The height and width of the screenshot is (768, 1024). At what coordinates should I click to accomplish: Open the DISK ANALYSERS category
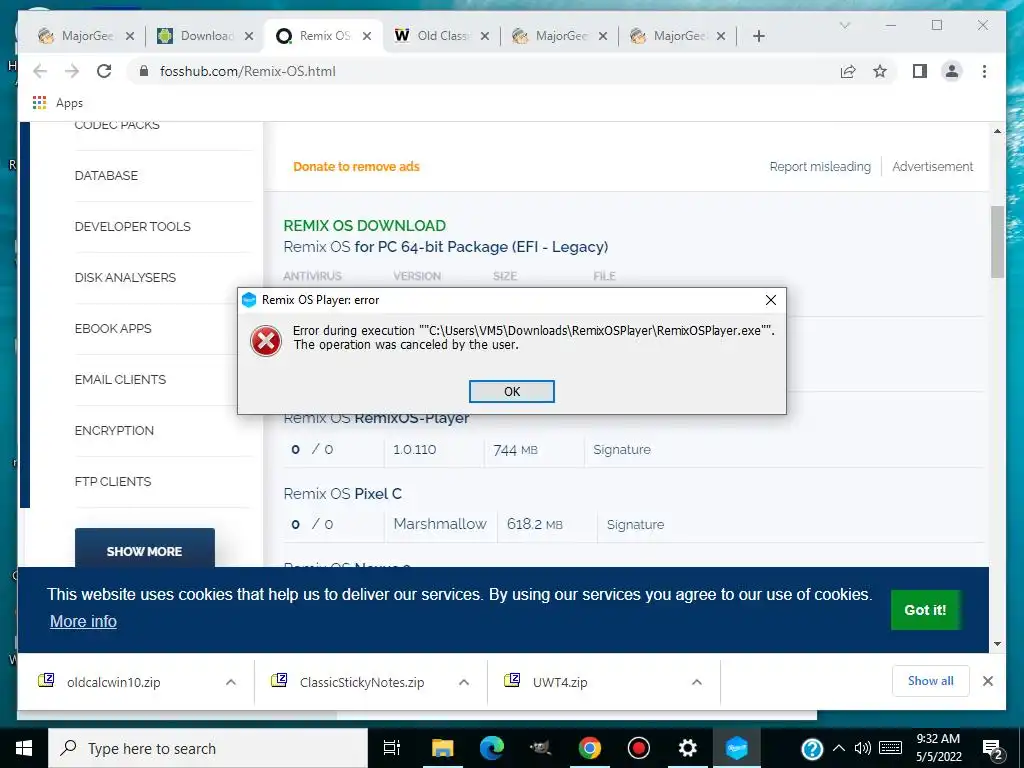pos(125,278)
